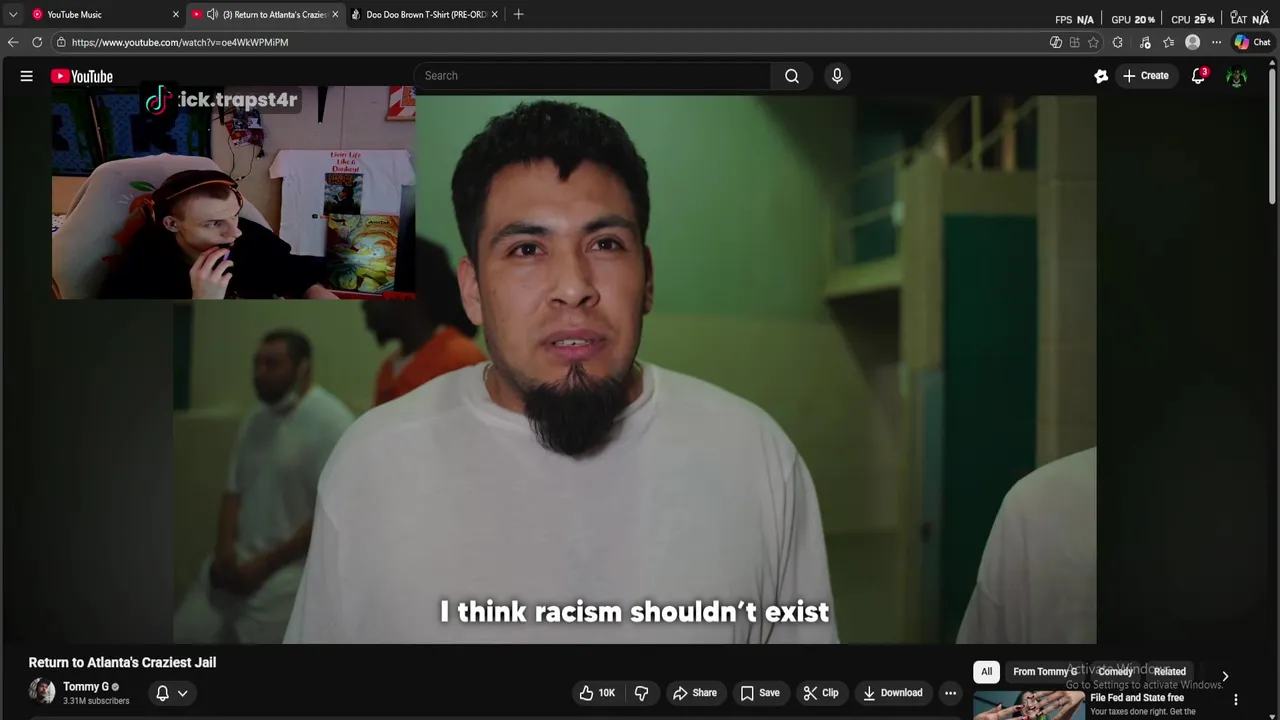The image size is (1280, 720).
Task: Open the browser extensions puzzle icon
Action: click(x=1118, y=42)
